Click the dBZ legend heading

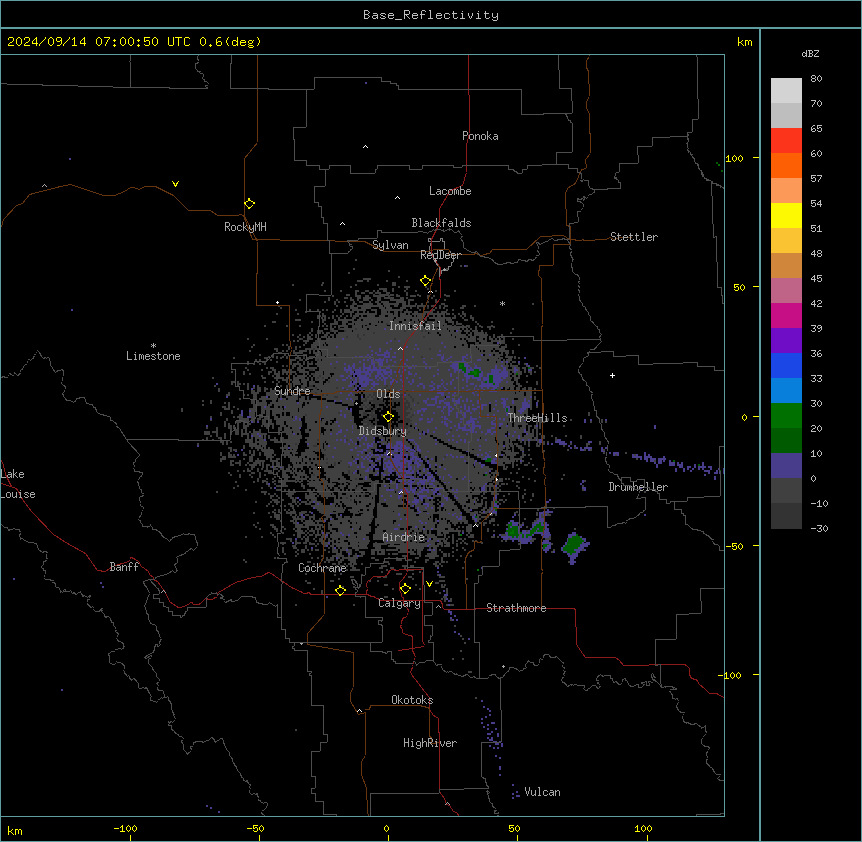click(810, 53)
